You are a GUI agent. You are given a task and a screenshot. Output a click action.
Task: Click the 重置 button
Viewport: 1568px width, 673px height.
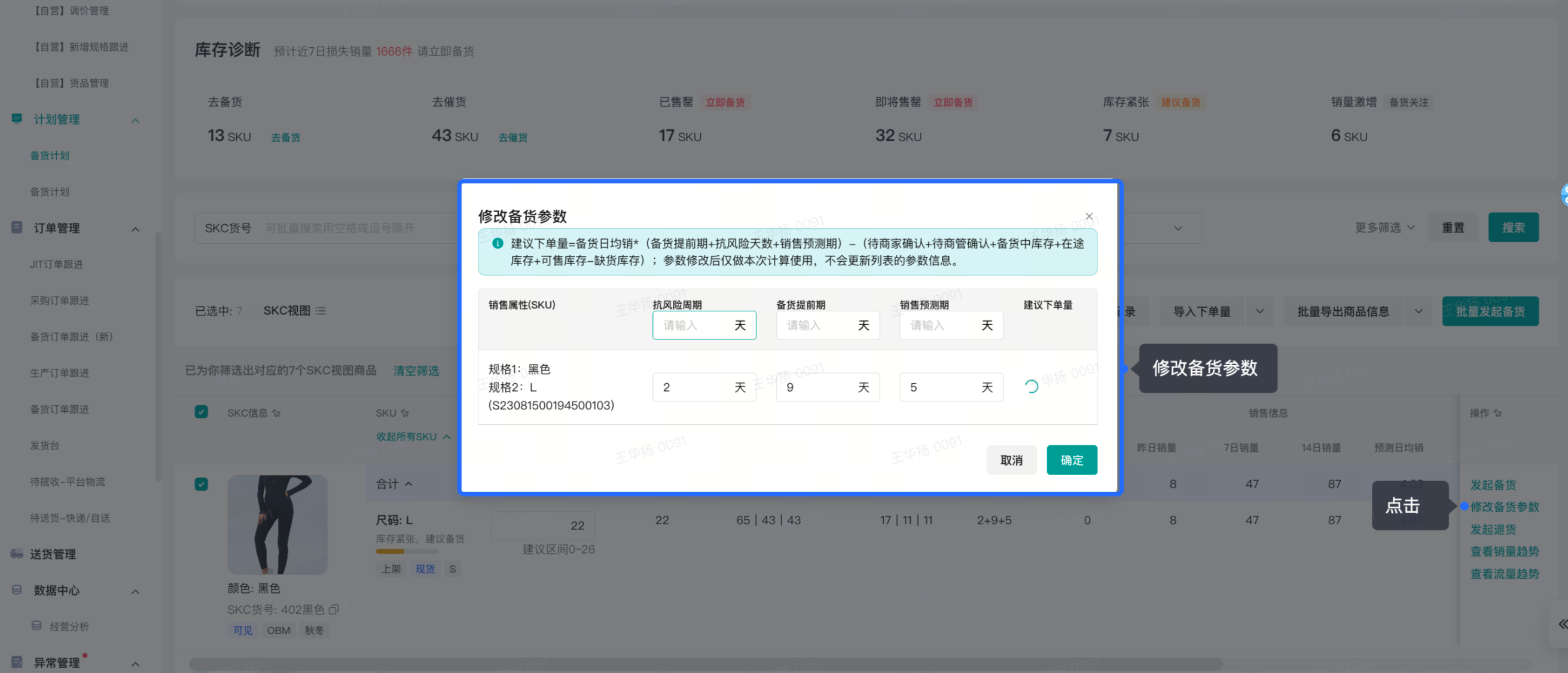coord(1453,227)
